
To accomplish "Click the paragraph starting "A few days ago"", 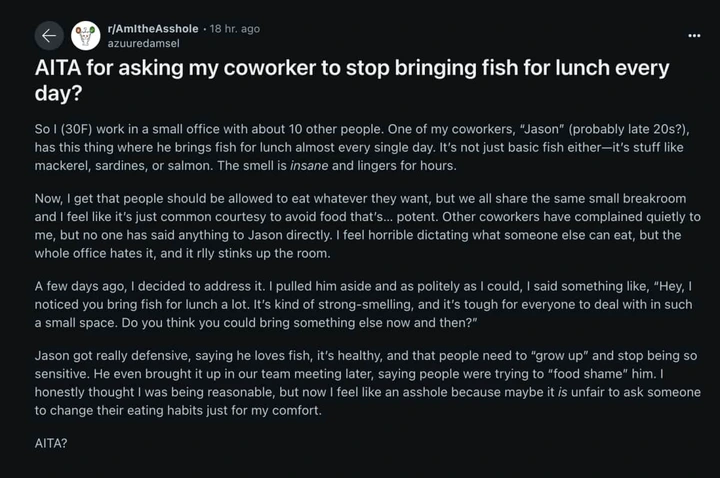I will 363,304.
